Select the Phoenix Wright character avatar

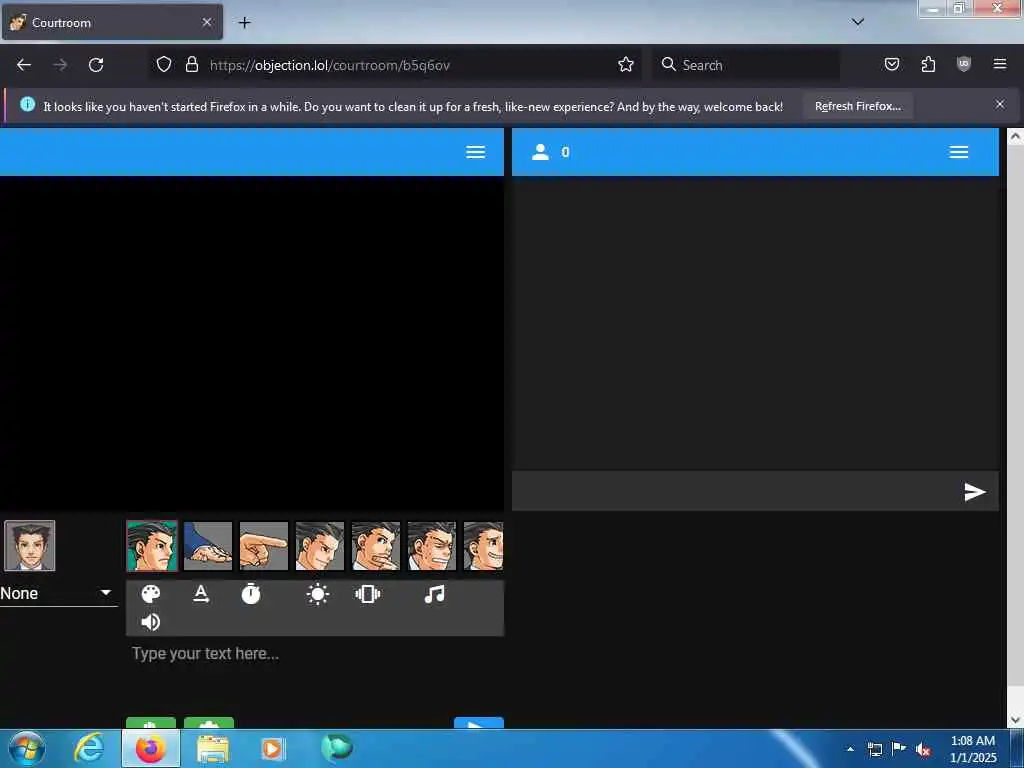pyautogui.click(x=30, y=546)
